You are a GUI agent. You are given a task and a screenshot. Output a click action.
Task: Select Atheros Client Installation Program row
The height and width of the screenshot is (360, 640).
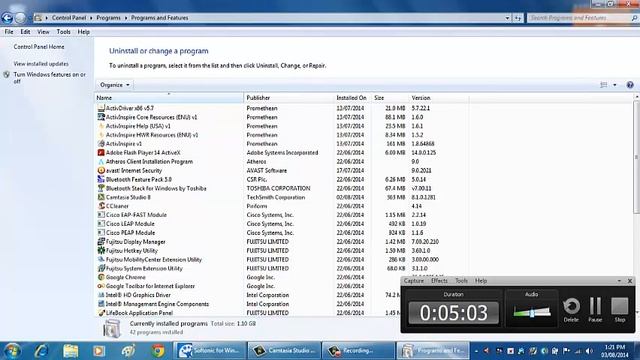point(282,162)
